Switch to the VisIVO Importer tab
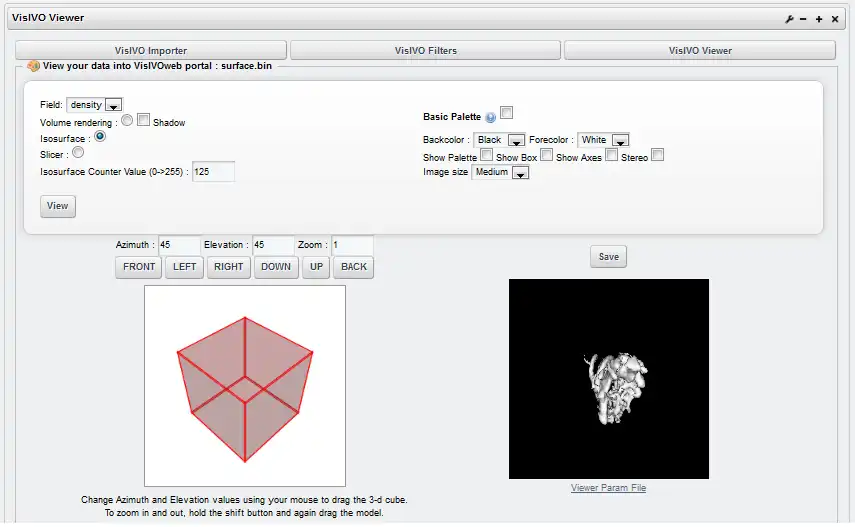Image resolution: width=855 pixels, height=527 pixels. pos(151,50)
